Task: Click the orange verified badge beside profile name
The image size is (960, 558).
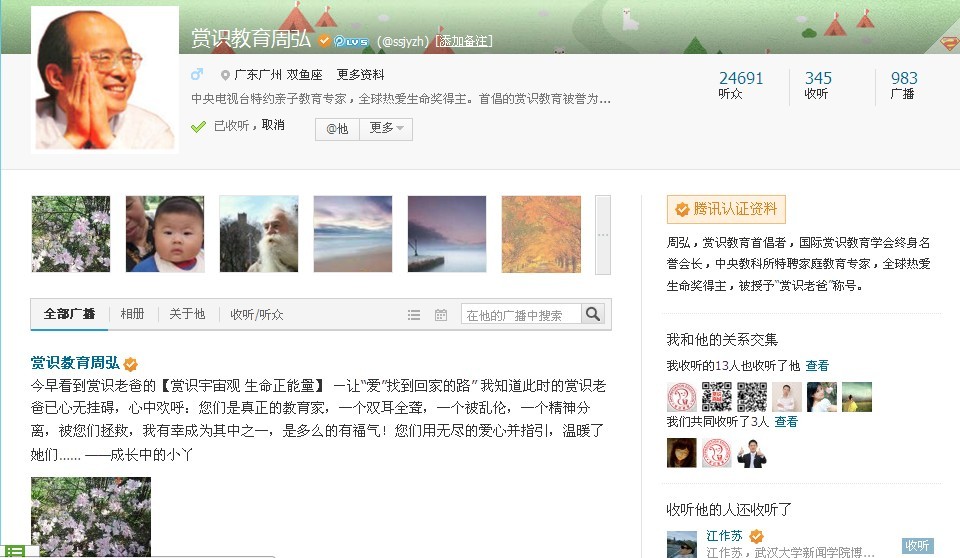Action: [324, 40]
